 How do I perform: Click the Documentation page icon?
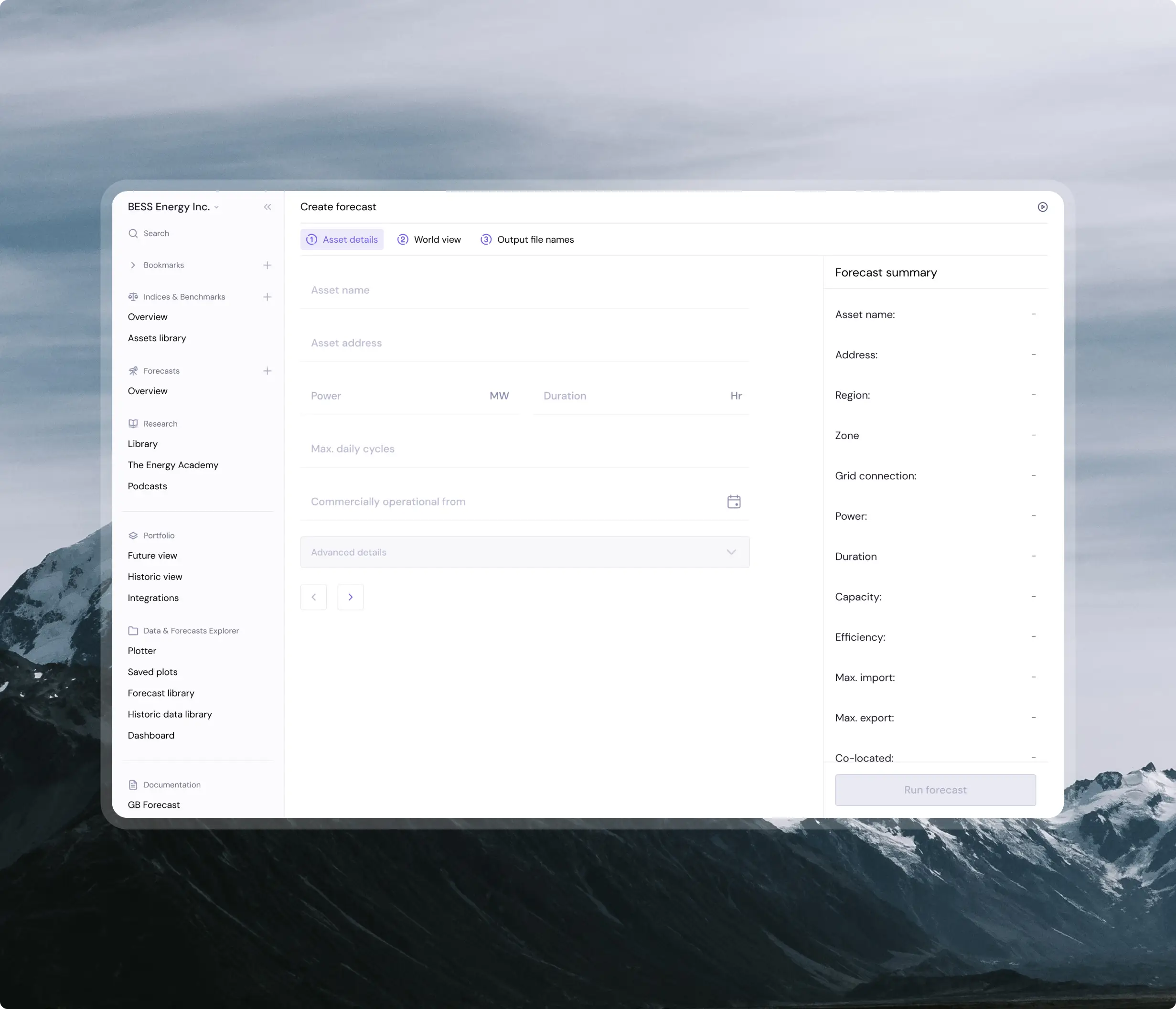[133, 785]
